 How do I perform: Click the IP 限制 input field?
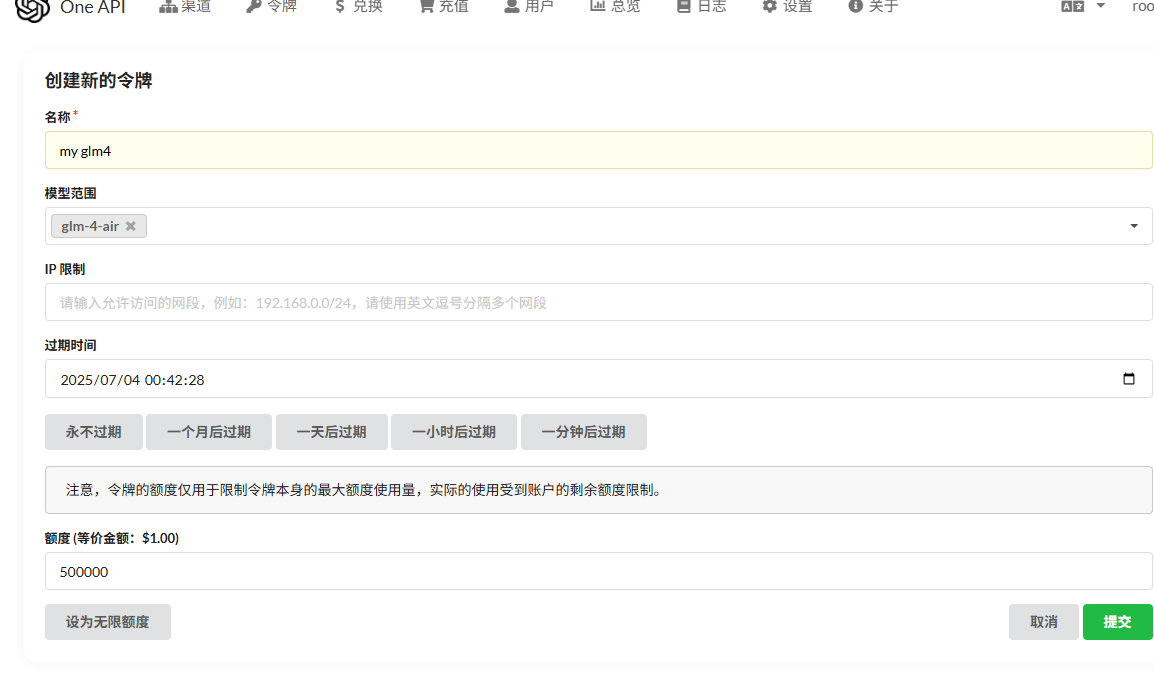598,302
